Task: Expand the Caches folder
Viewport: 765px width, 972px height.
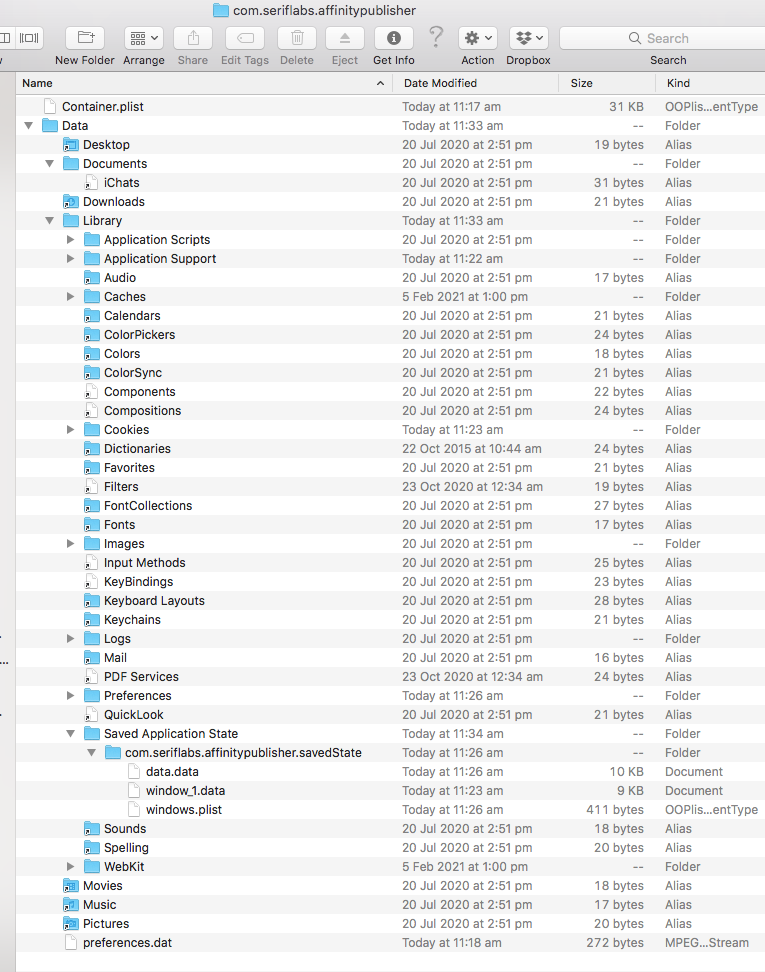Action: (x=71, y=297)
